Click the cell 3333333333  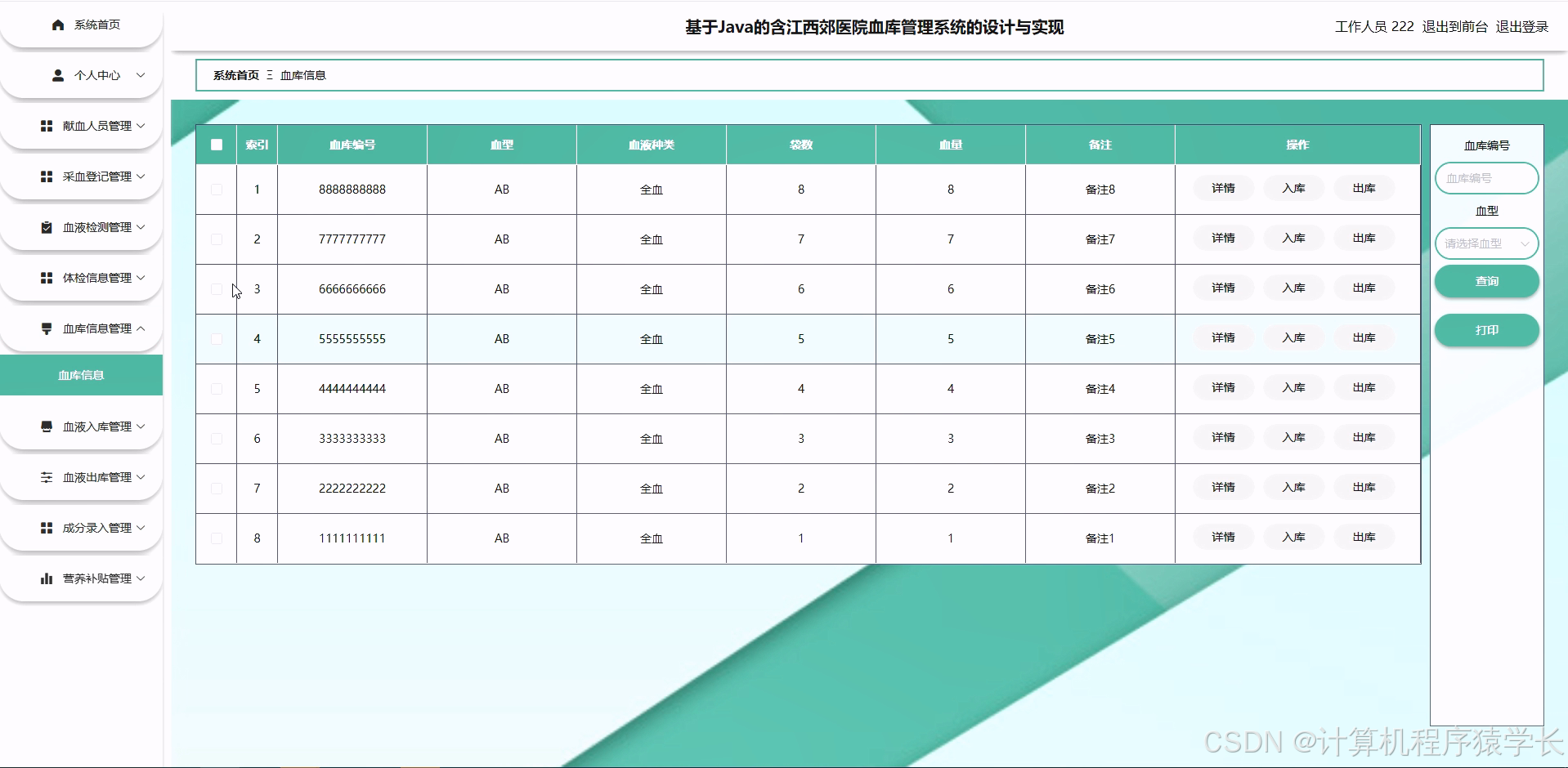point(352,439)
